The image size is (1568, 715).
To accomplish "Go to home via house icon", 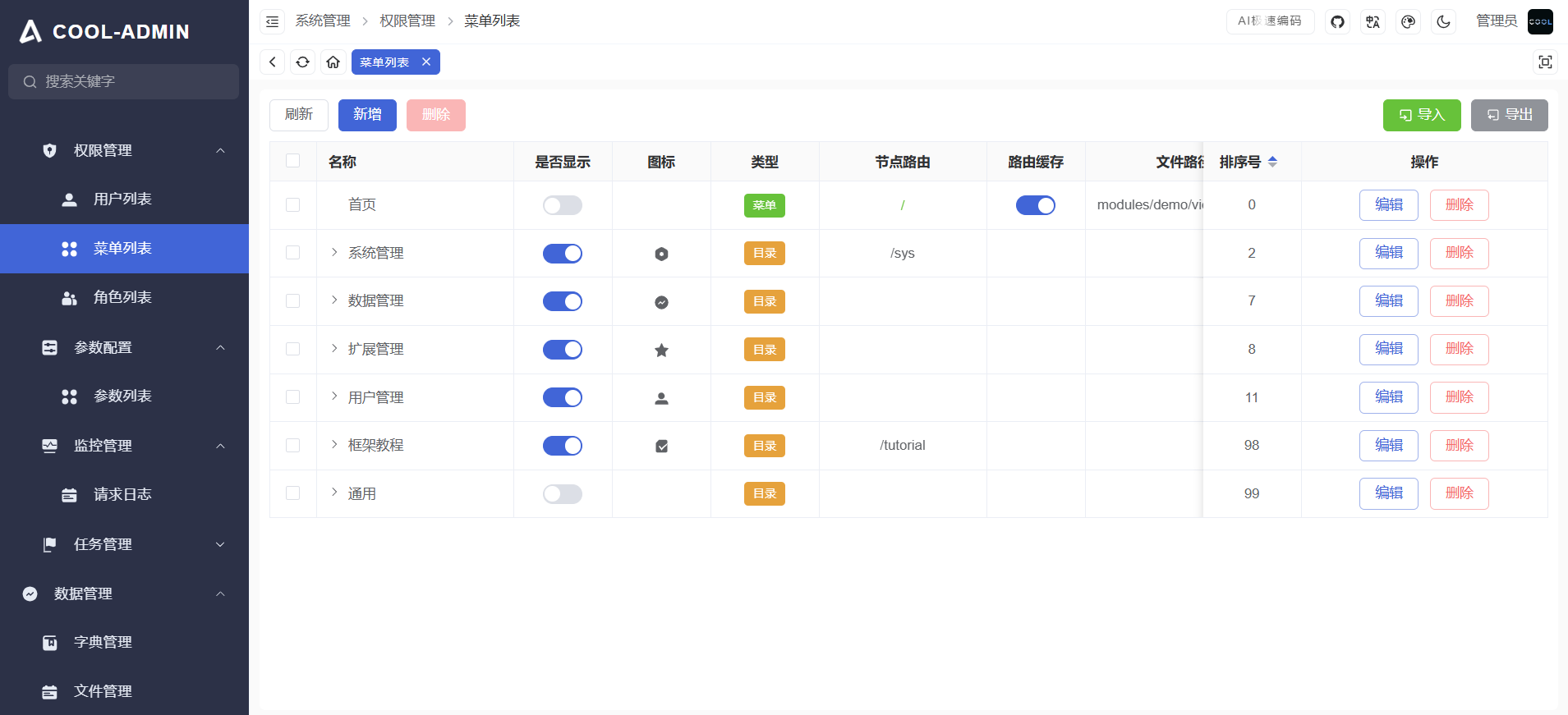I will tap(333, 62).
